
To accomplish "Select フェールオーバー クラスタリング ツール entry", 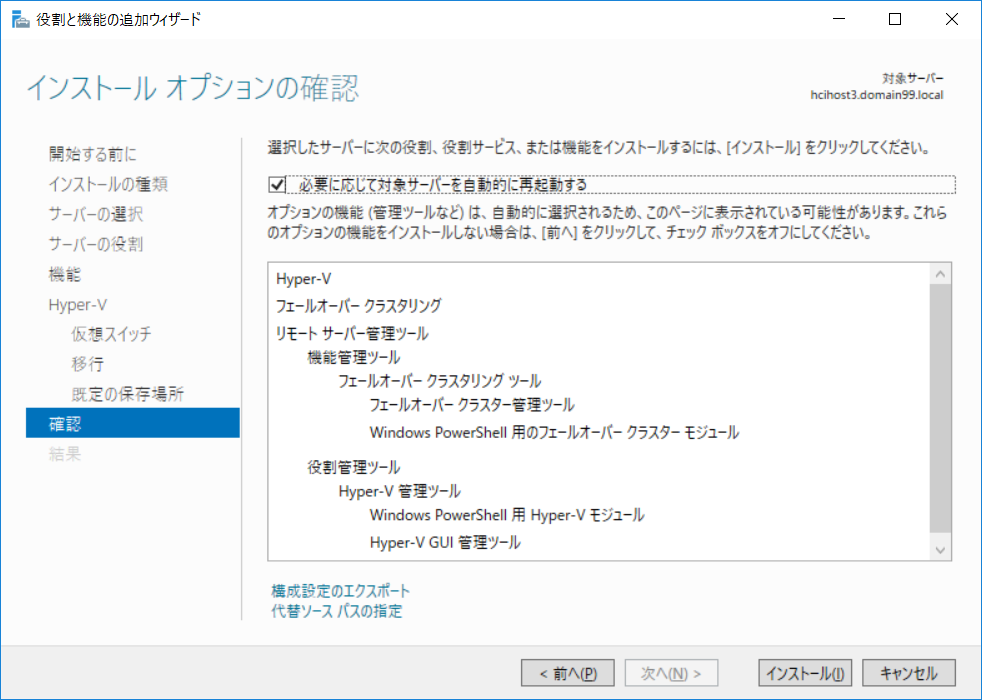I will [440, 381].
